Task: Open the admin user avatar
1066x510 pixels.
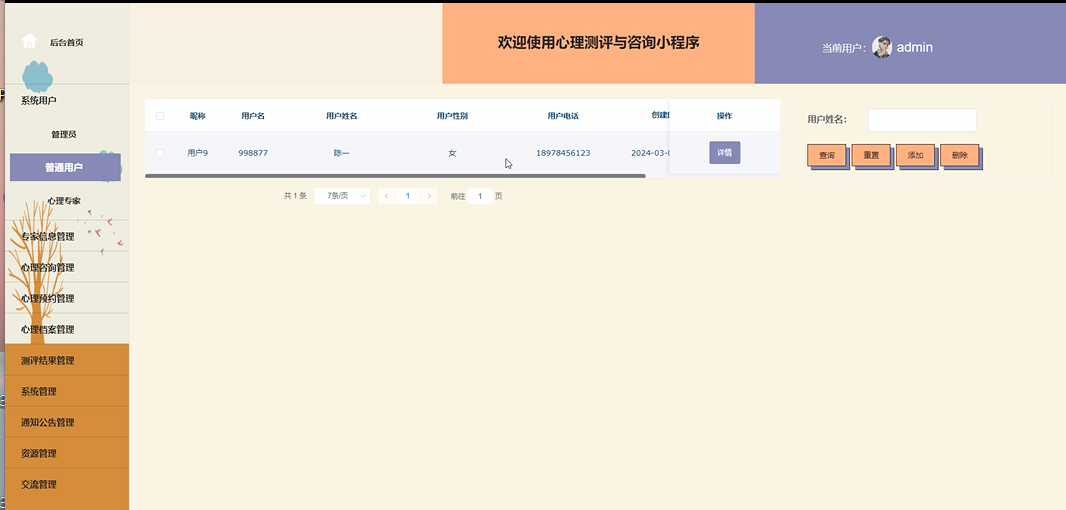Action: 882,47
